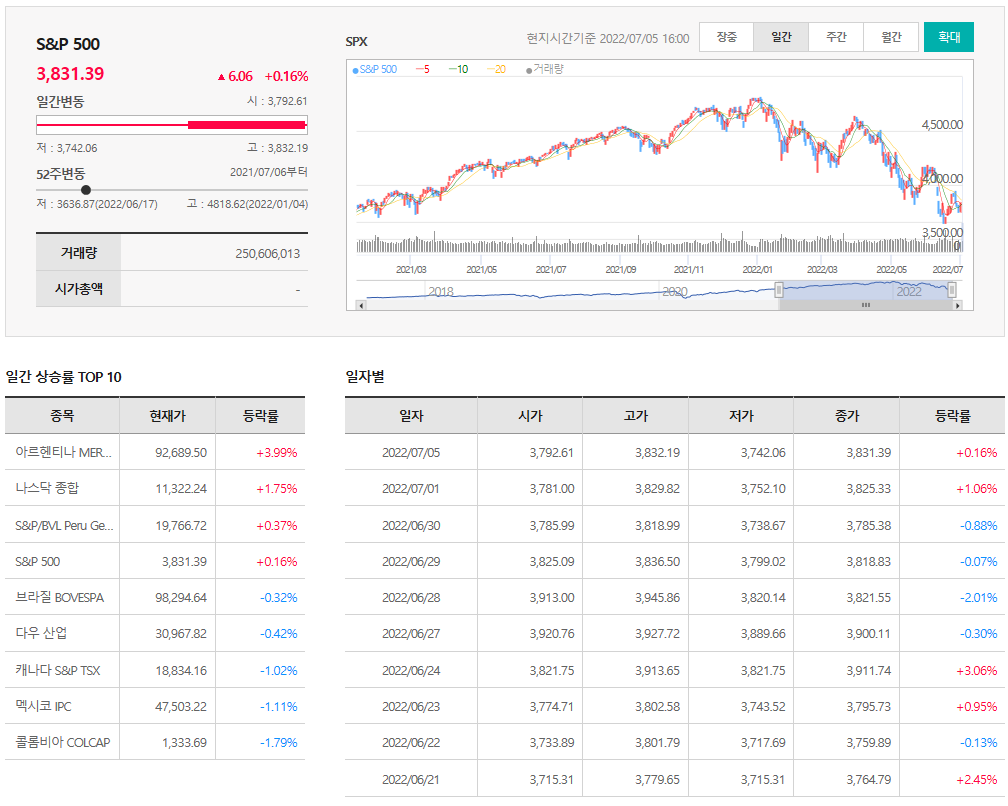
Task: Click the chart scrollbar left arrow
Action: [x=361, y=305]
